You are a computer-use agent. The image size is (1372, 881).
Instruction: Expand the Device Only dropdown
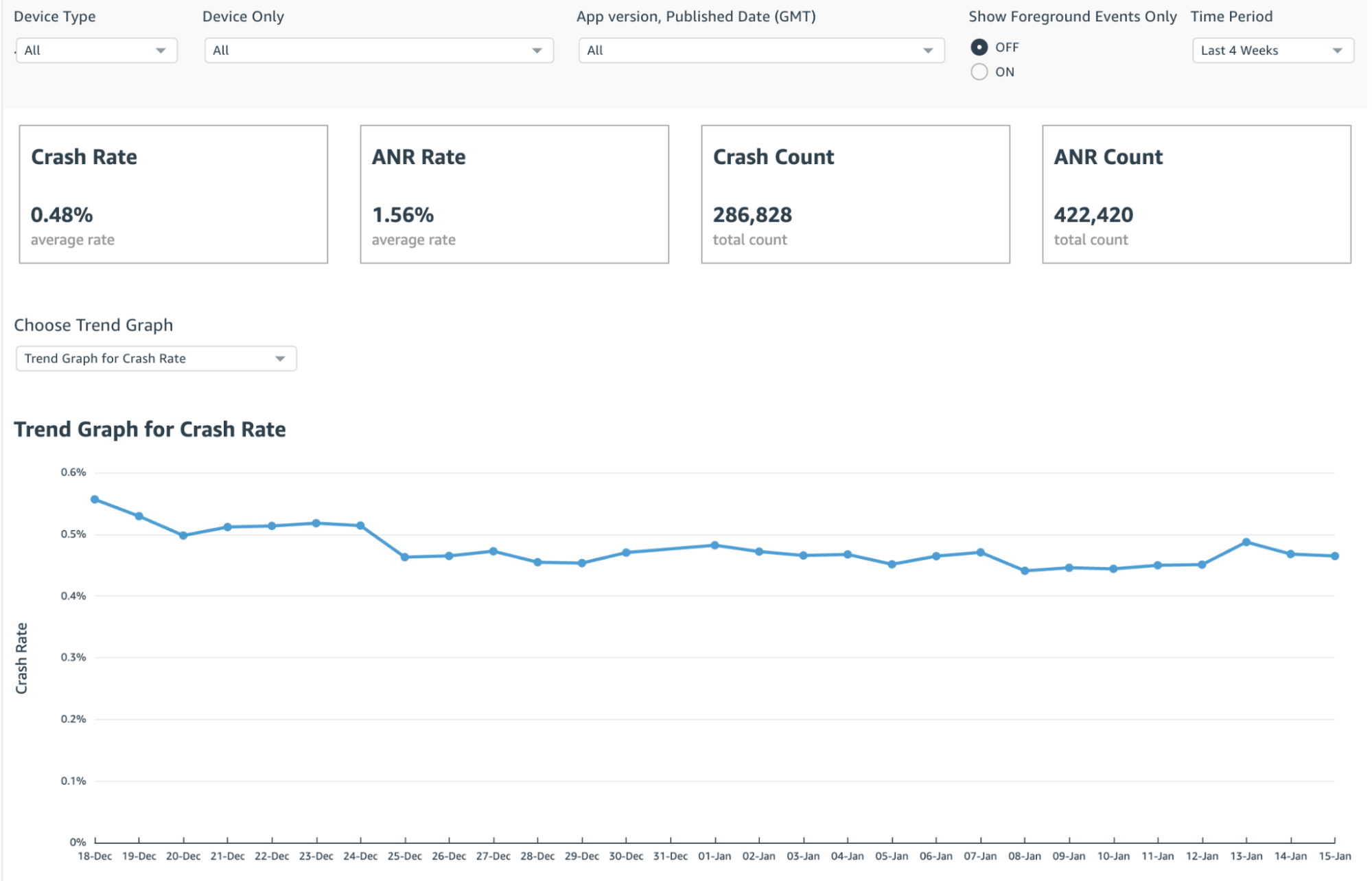pyautogui.click(x=378, y=50)
